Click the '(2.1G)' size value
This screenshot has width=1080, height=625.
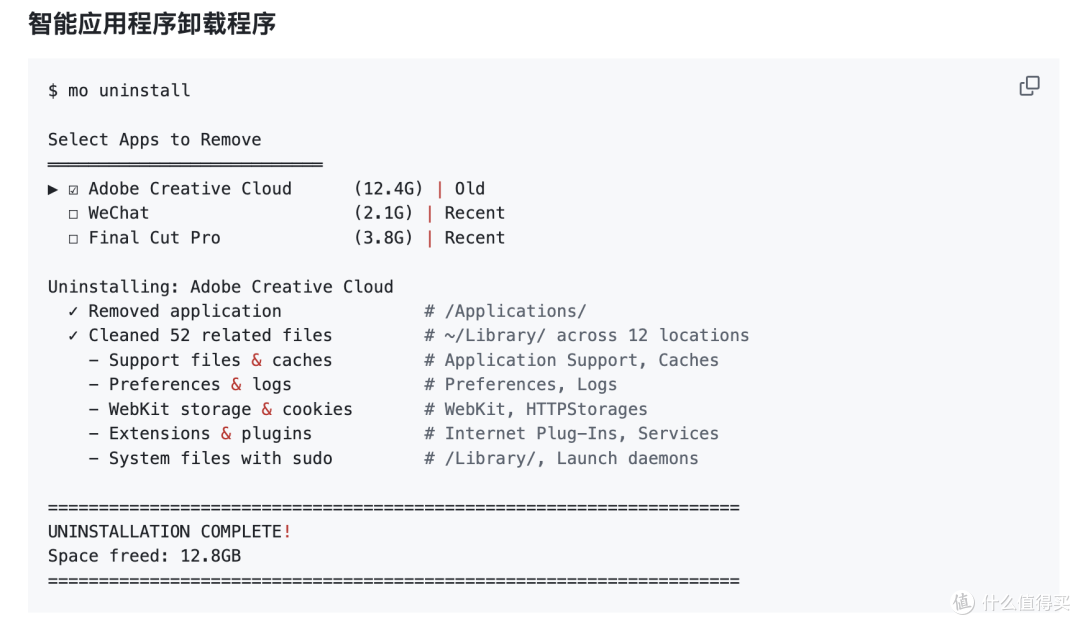tap(383, 213)
